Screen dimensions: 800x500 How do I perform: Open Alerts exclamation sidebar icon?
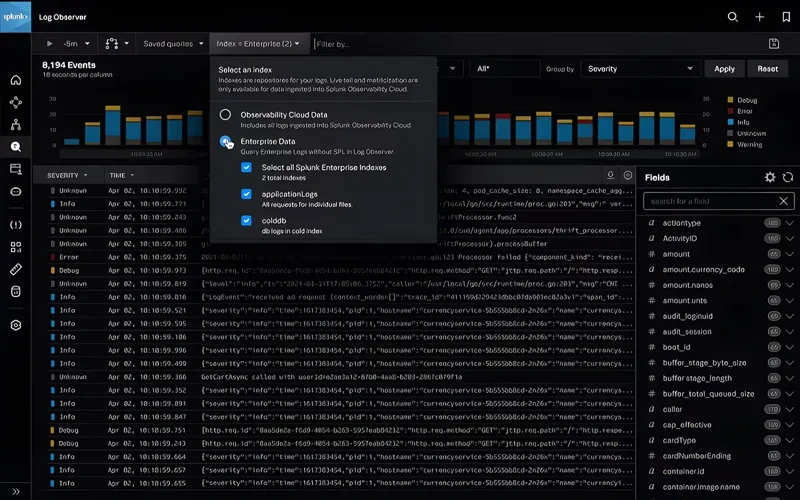[x=16, y=224]
